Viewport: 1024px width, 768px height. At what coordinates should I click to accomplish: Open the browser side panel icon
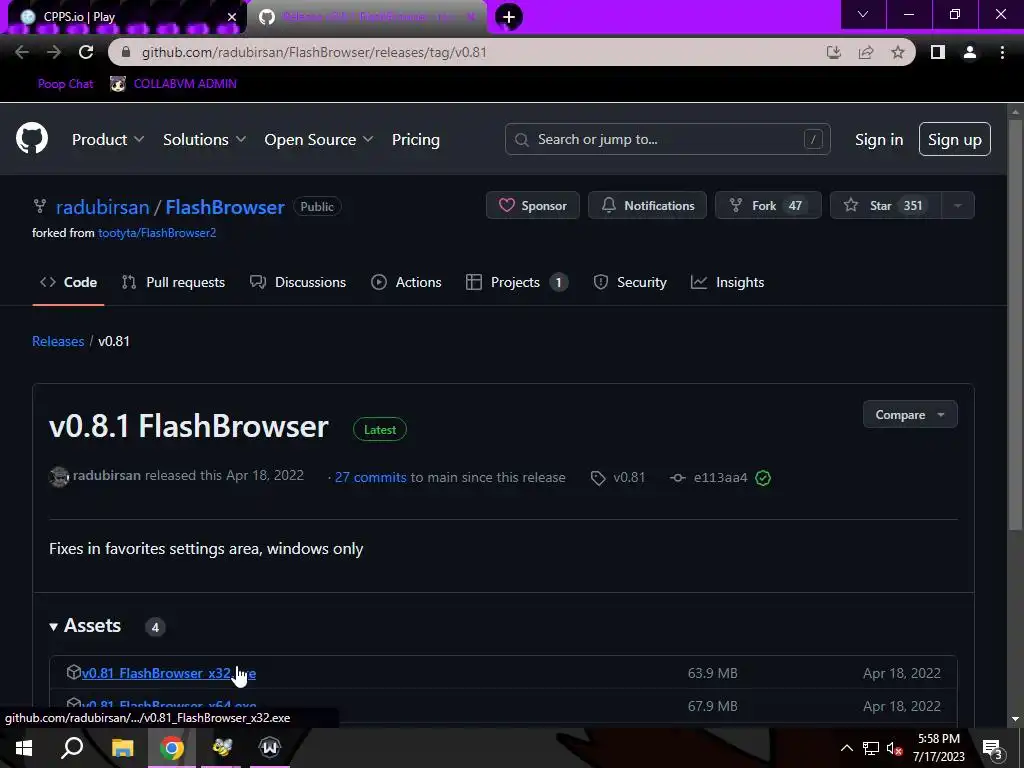click(x=938, y=52)
